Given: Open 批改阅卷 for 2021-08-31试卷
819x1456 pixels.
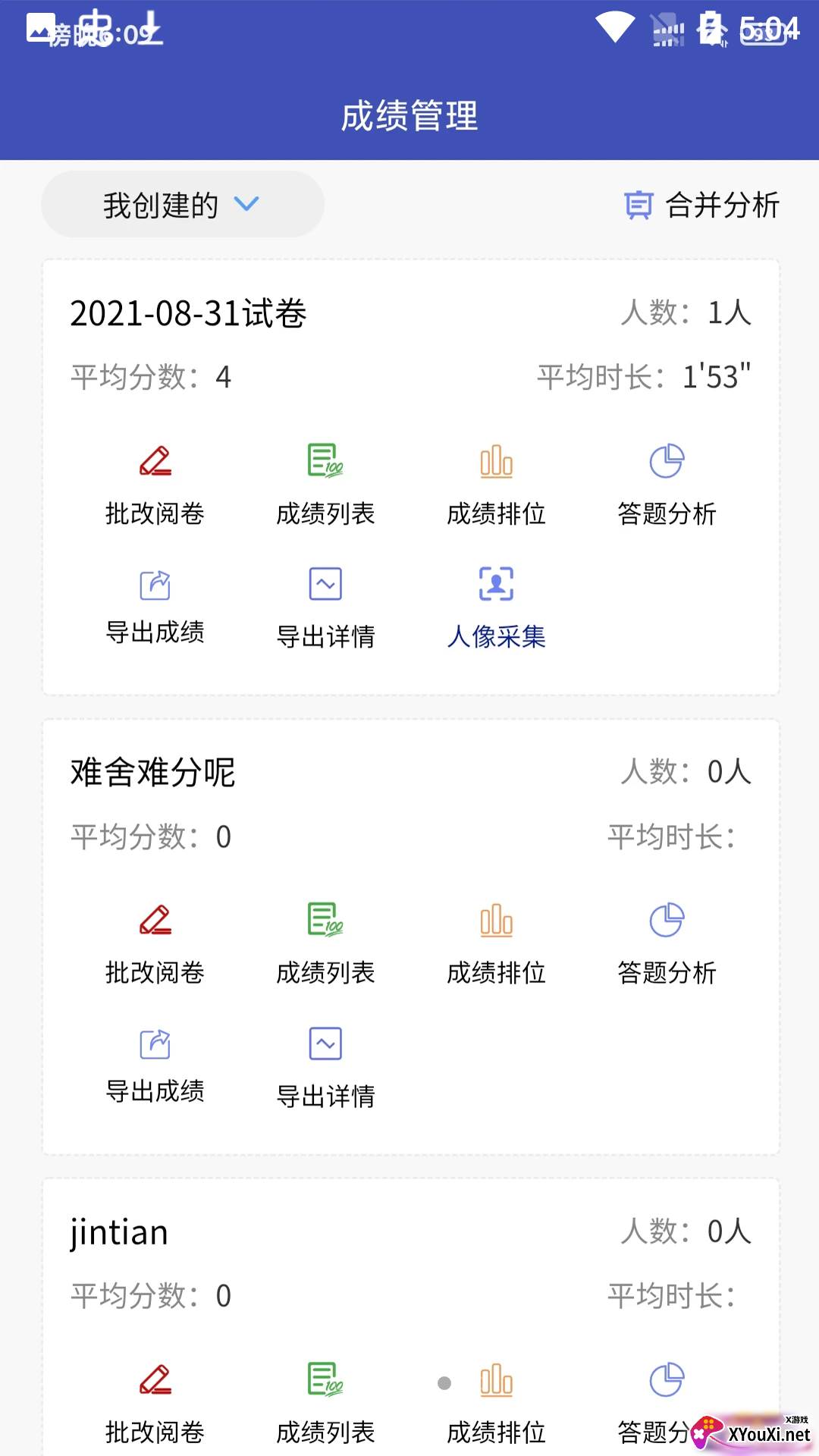Looking at the screenshot, I should (x=155, y=483).
